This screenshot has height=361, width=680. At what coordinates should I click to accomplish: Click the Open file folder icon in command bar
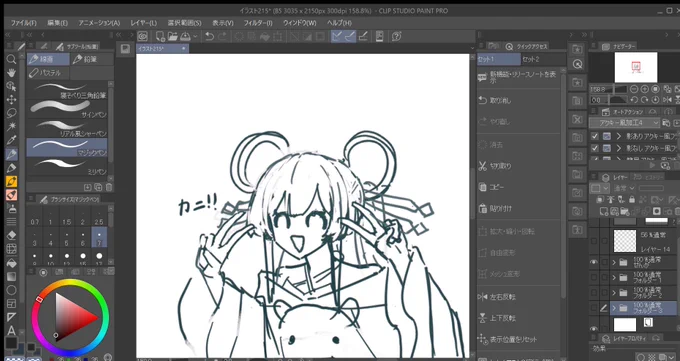coord(173,36)
